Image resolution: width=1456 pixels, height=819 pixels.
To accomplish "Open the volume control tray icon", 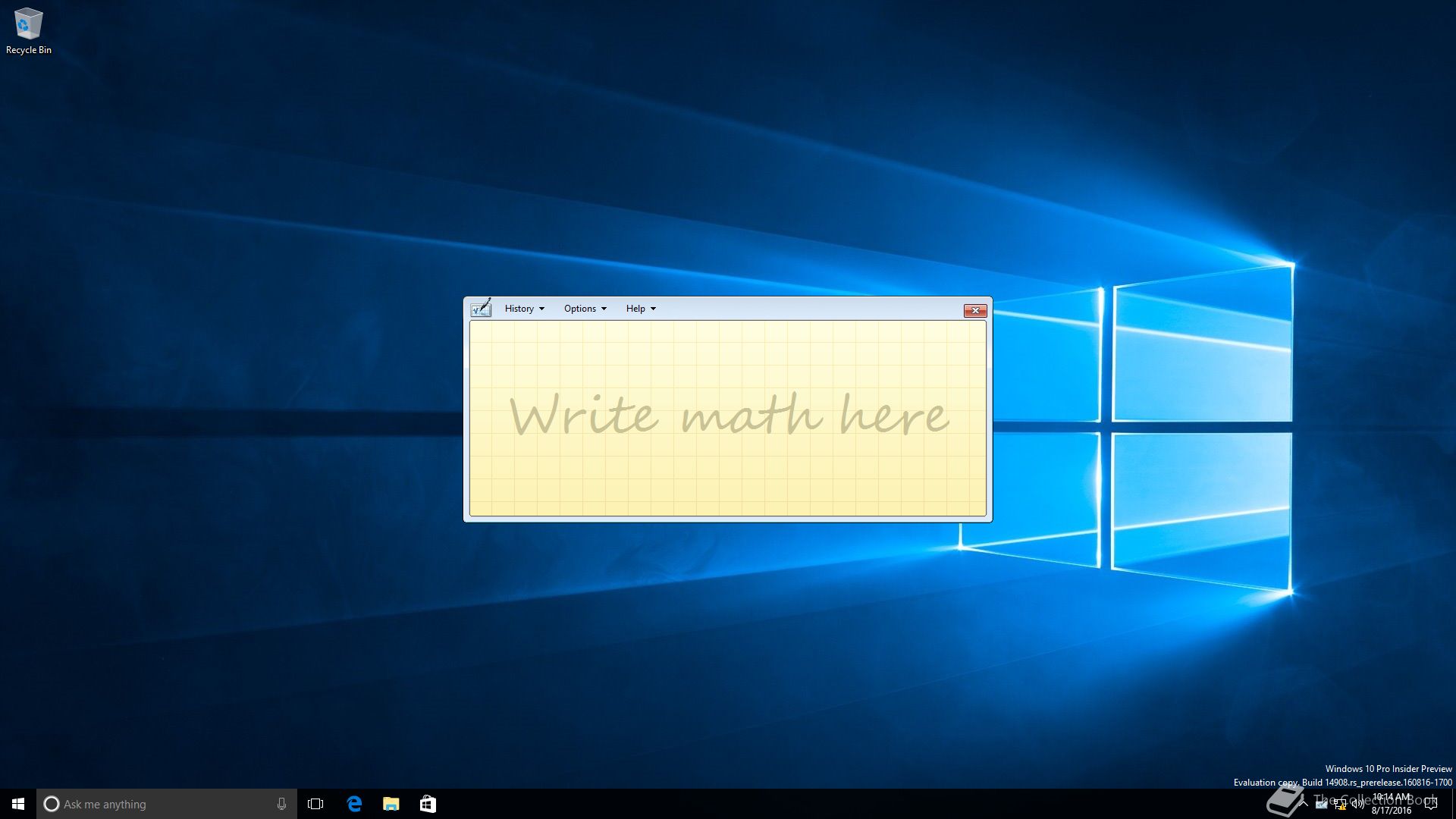I will 1358,805.
